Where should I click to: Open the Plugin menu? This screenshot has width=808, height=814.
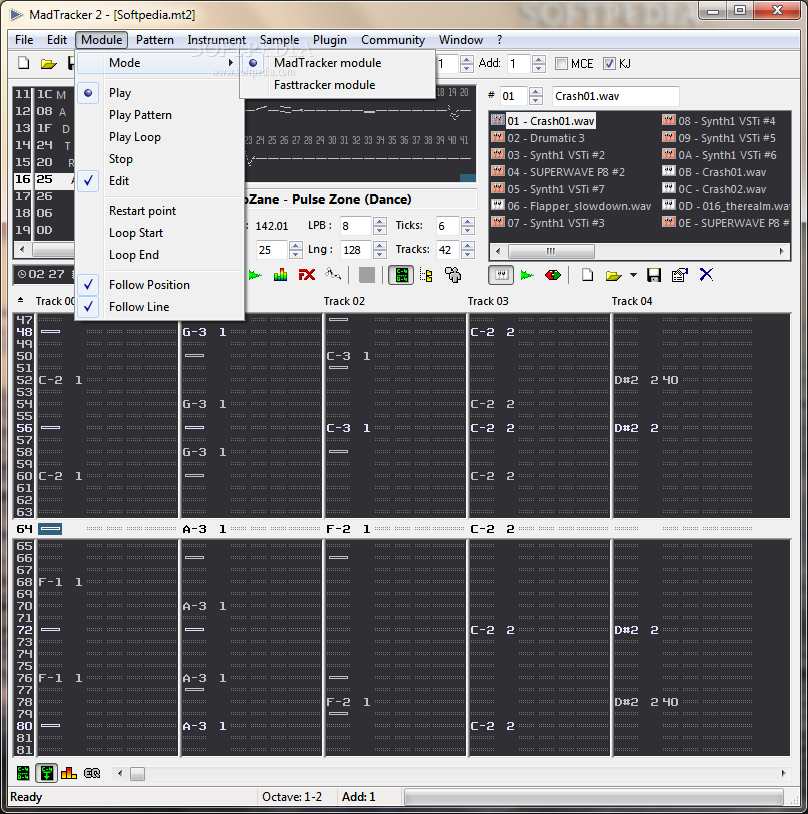tap(330, 40)
